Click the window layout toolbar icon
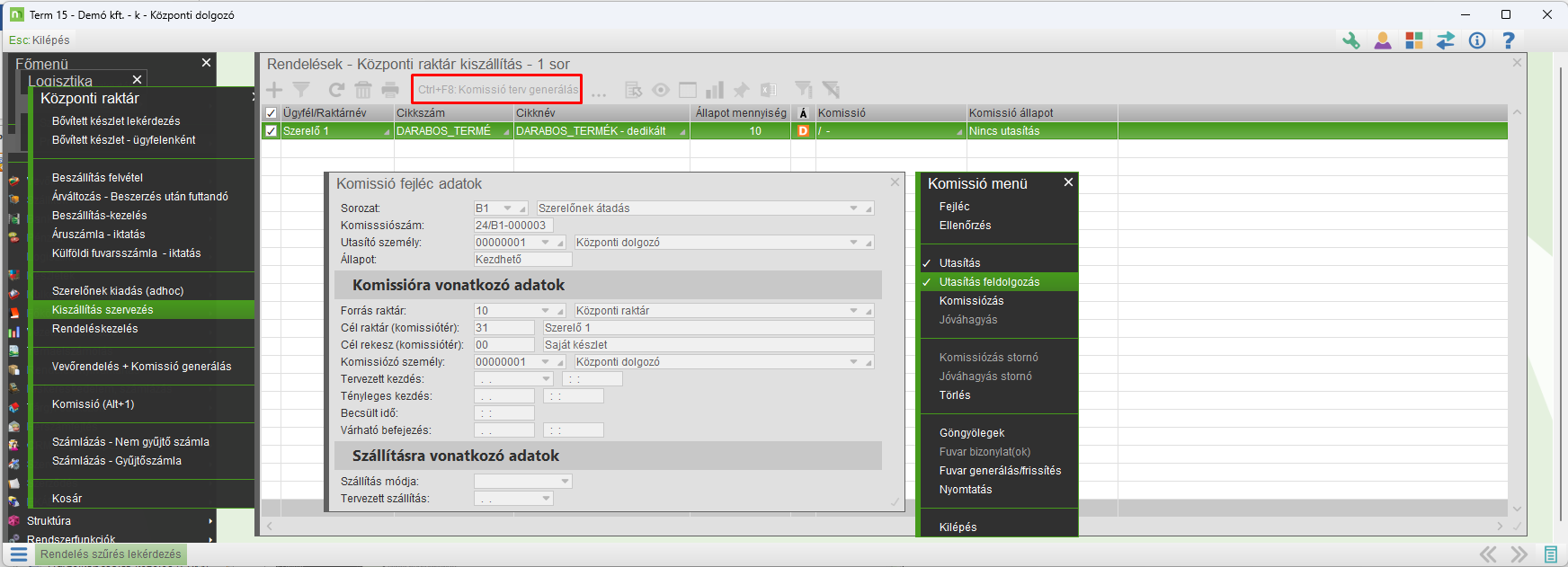Screen dimensions: 1568x567 pyautogui.click(x=688, y=90)
